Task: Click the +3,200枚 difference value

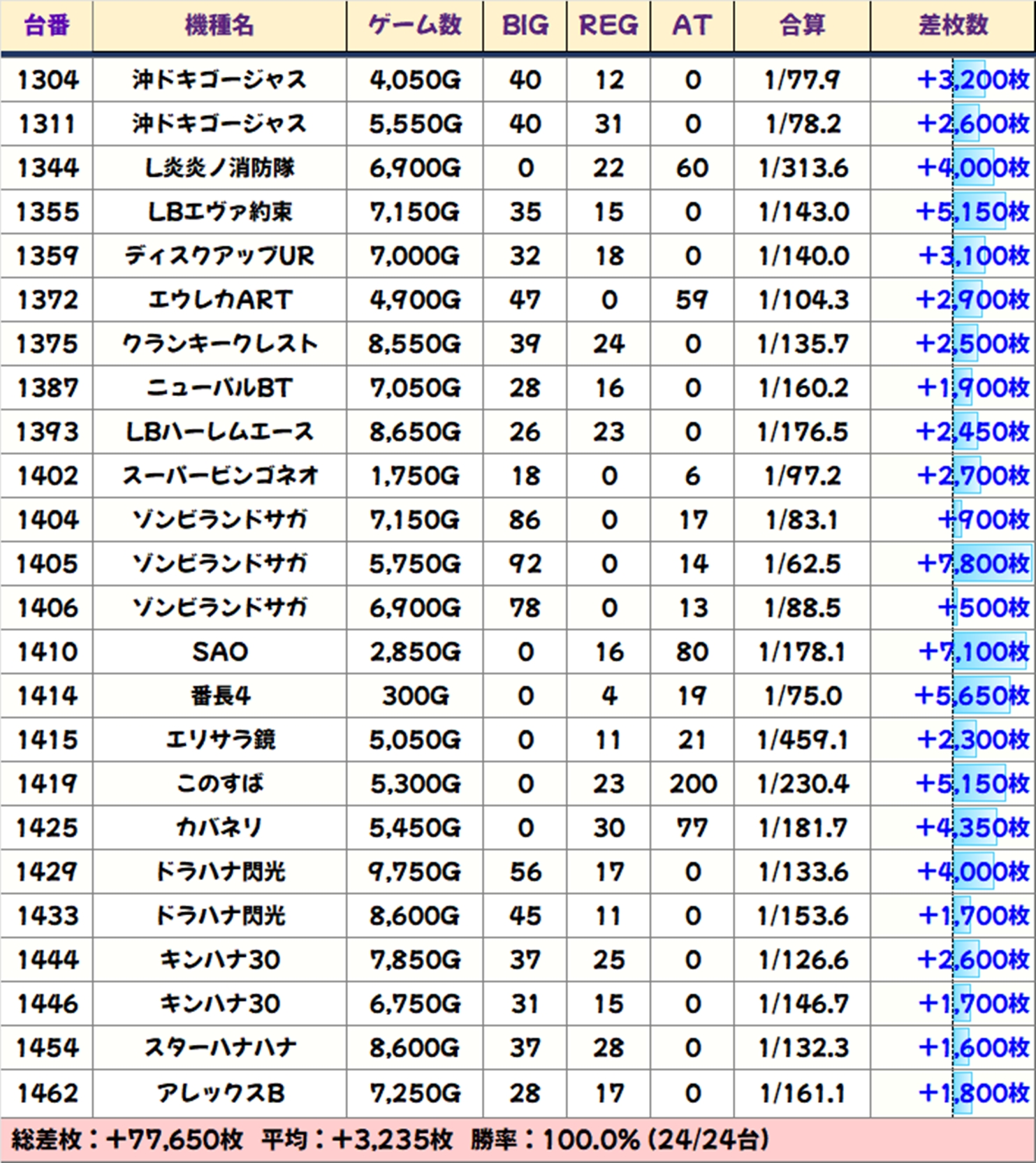Action: click(972, 80)
